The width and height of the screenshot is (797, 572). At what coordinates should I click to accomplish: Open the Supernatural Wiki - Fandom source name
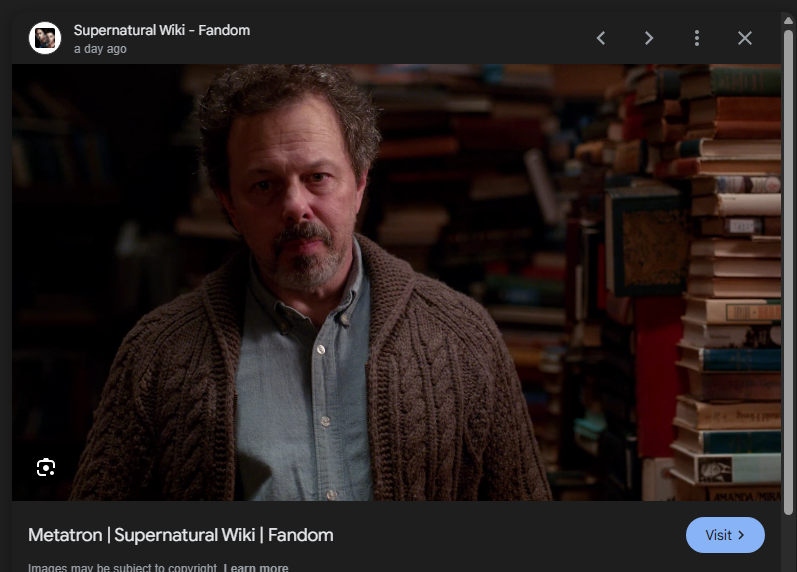pyautogui.click(x=162, y=31)
